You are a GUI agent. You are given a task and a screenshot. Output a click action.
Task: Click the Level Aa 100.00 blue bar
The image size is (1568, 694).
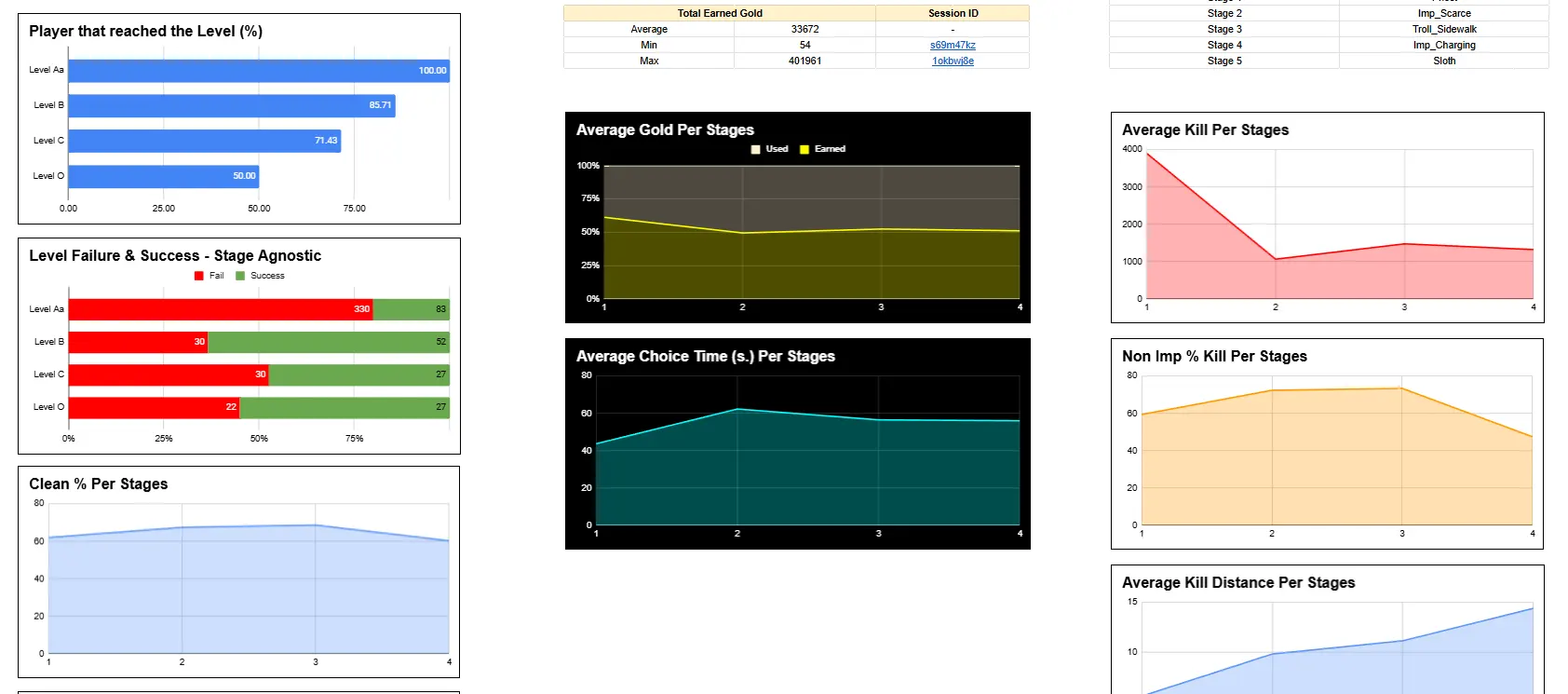coord(259,71)
